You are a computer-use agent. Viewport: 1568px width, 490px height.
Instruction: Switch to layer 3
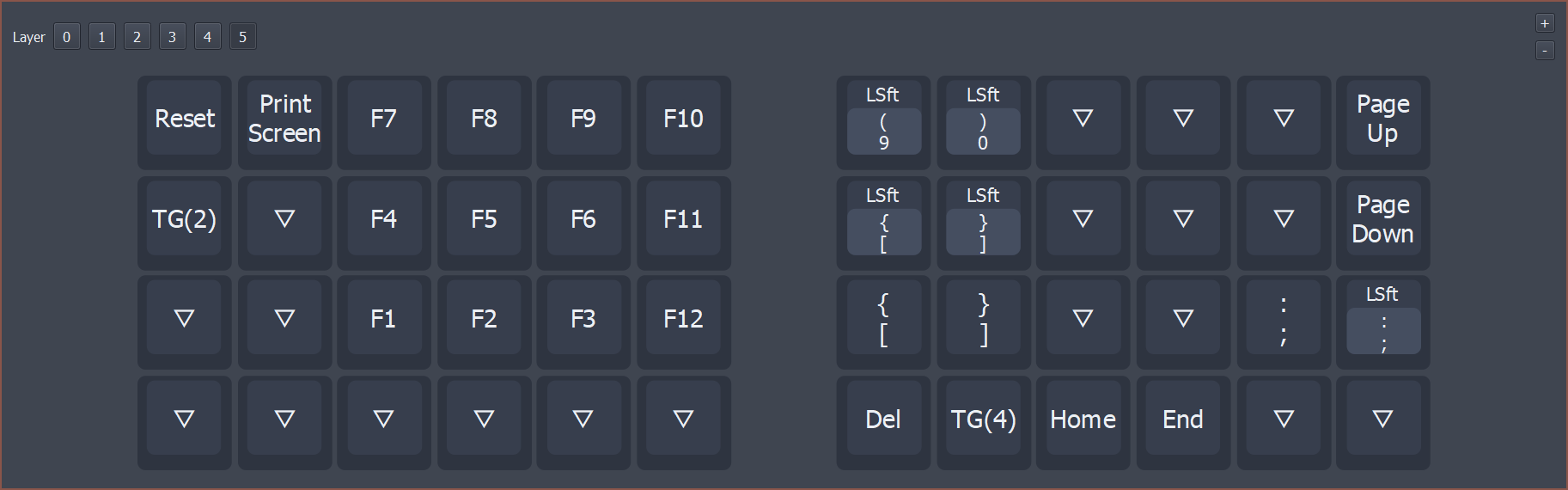172,37
